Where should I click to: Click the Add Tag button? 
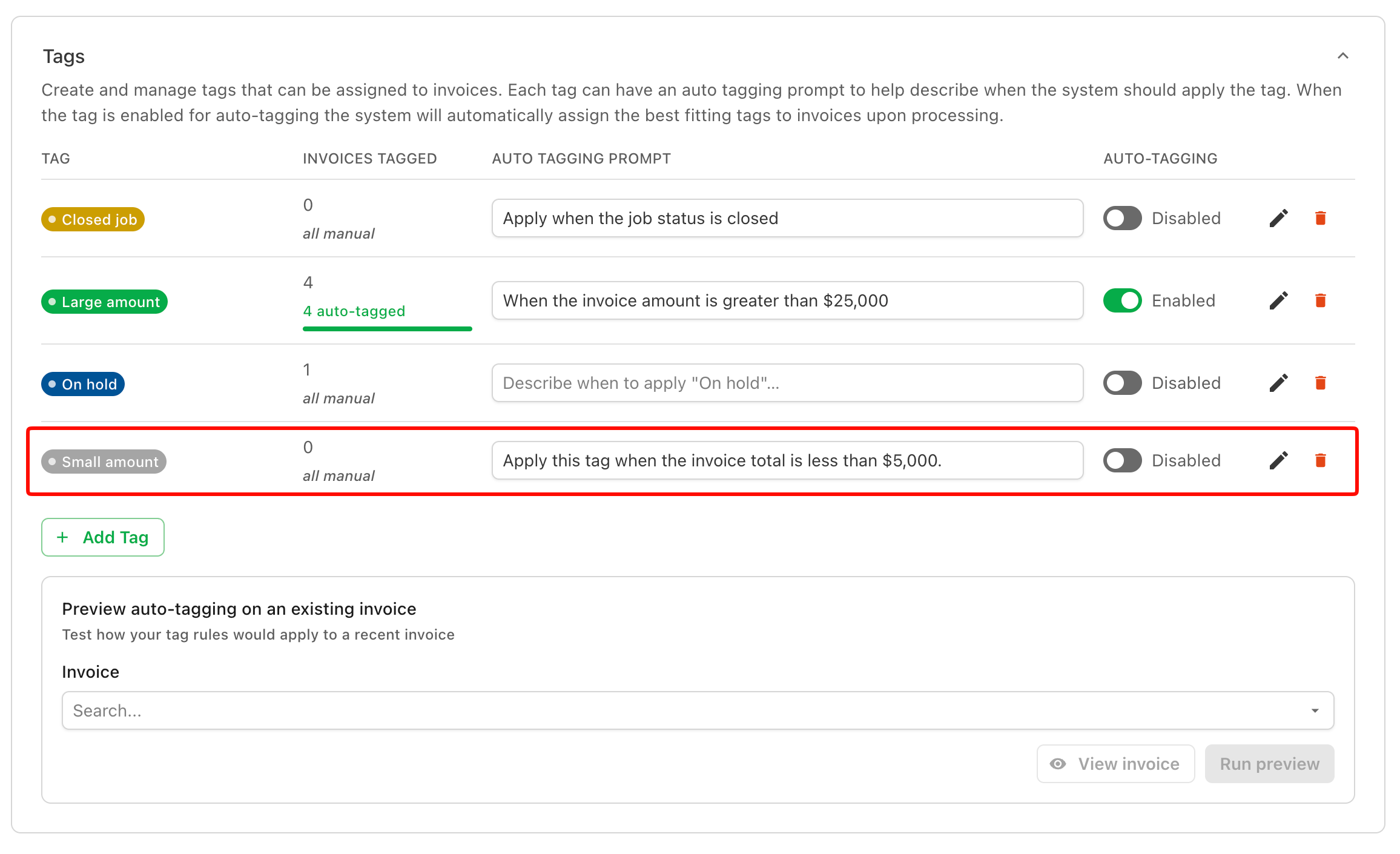[103, 537]
